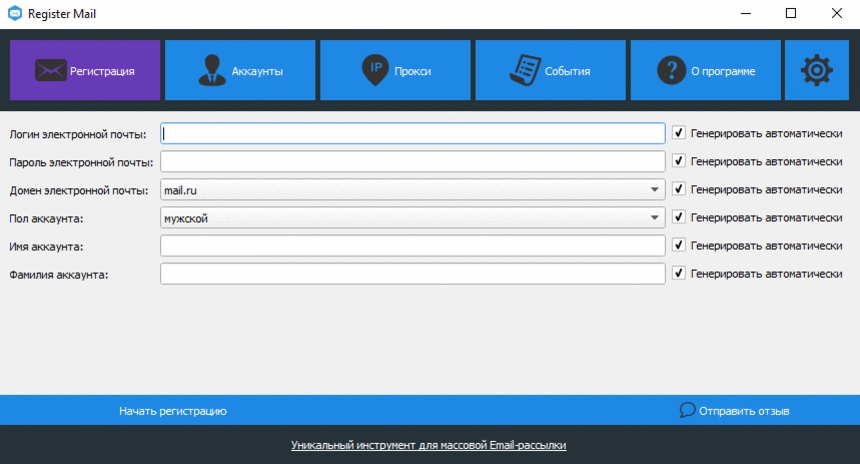
Task: Toggle auto-generate checkbox for email password
Action: (678, 161)
